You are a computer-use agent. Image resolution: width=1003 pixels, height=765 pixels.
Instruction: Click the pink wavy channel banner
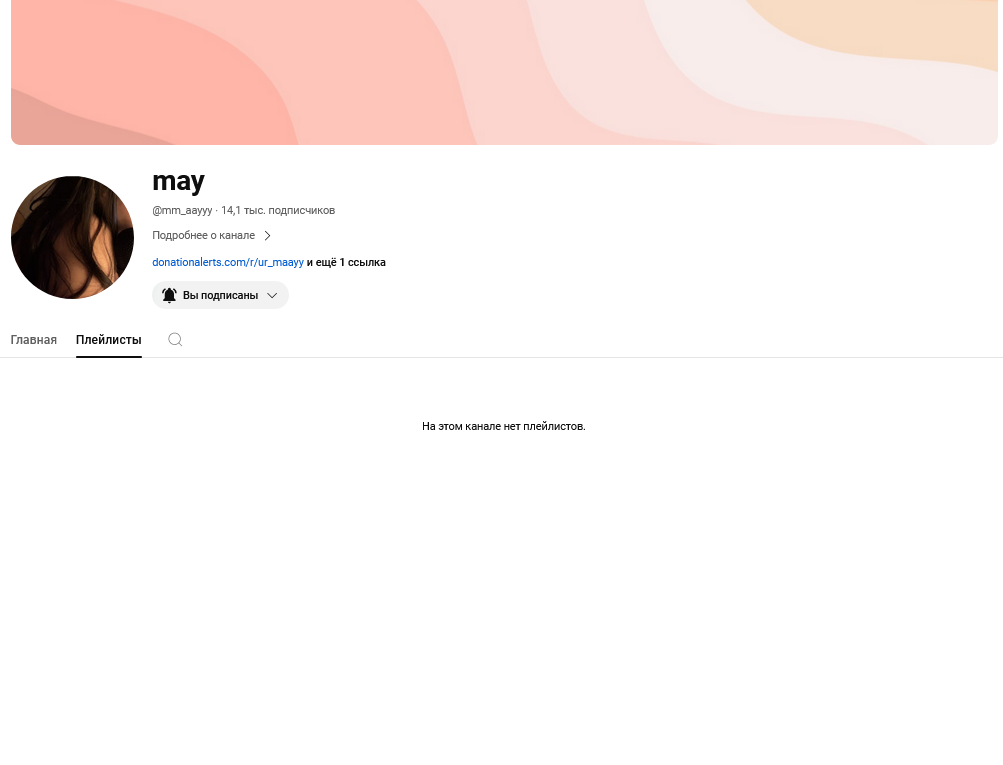[x=504, y=72]
